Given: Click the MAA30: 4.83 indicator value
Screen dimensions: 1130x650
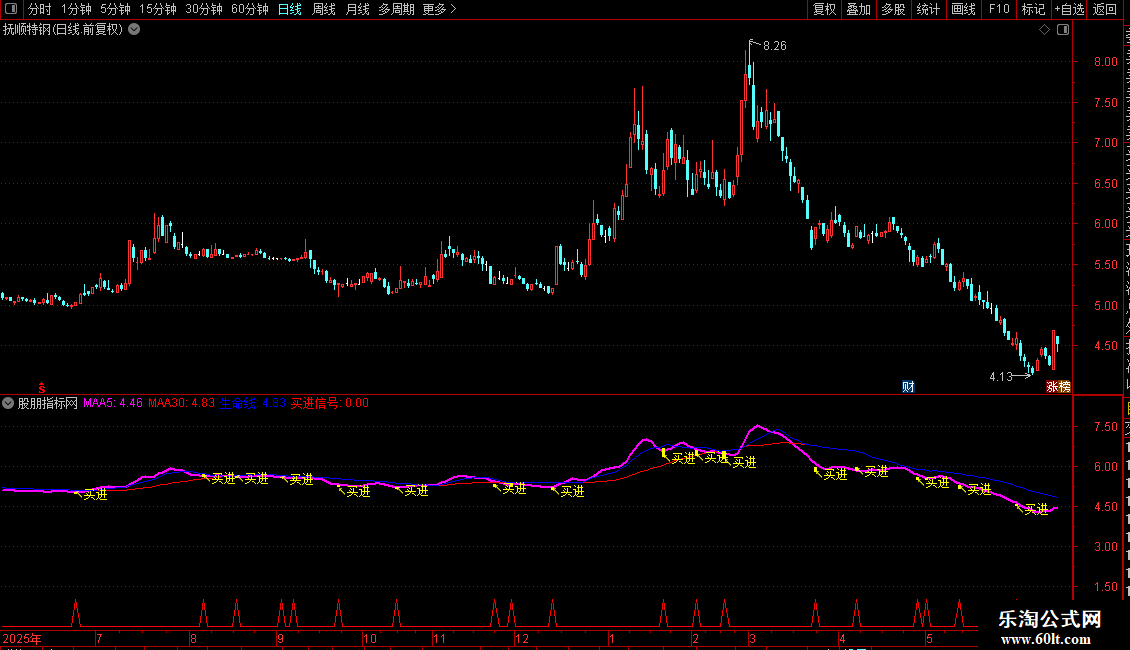Looking at the screenshot, I should [182, 403].
